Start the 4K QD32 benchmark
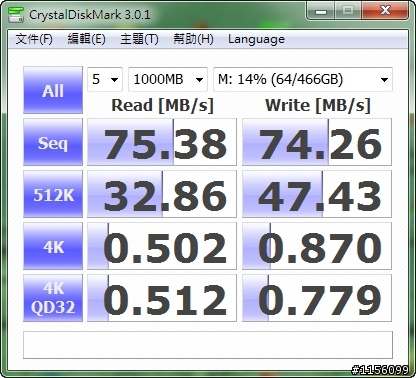Viewport: 416px width, 378px height. coord(53,298)
